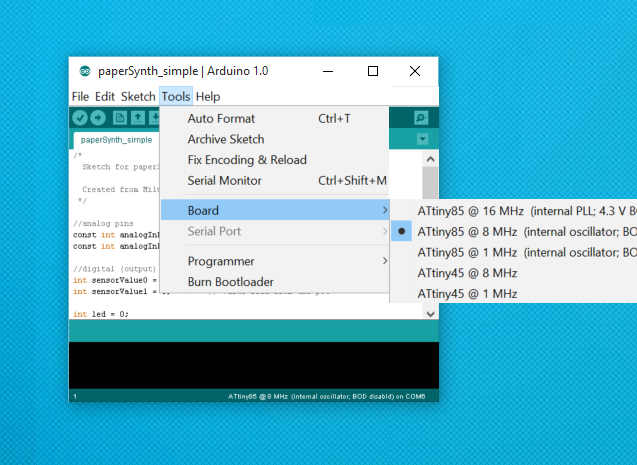This screenshot has height=465, width=637.
Task: Open Serial Monitor from Tools menu
Action: pyautogui.click(x=275, y=180)
